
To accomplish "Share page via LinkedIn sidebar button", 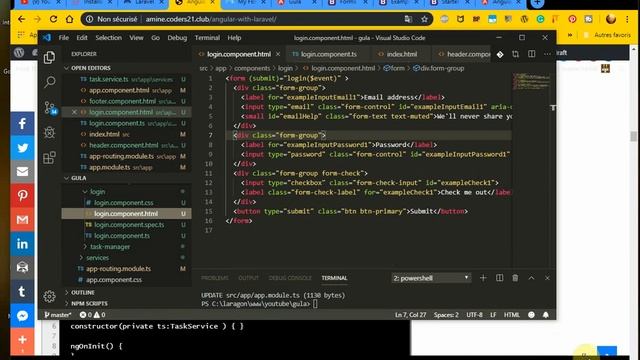I will pos(22,244).
